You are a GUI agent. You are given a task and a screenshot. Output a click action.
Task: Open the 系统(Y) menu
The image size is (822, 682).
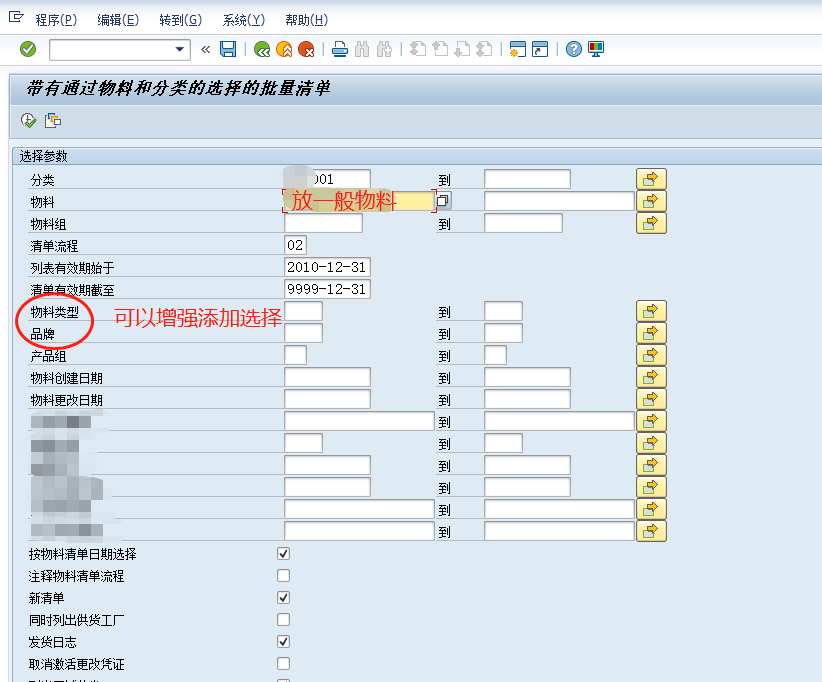[x=243, y=19]
